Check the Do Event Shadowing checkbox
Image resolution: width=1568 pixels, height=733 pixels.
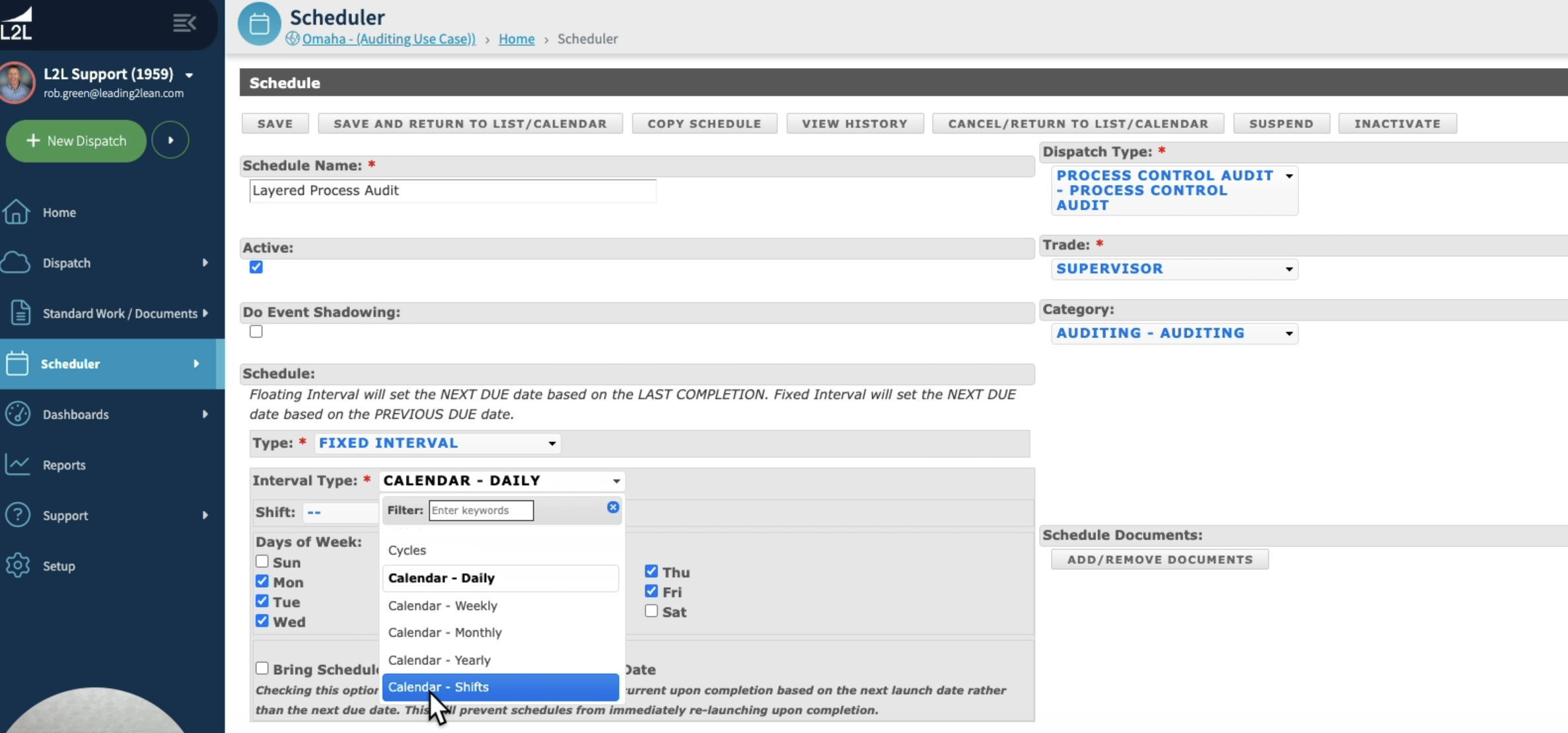[x=256, y=332]
